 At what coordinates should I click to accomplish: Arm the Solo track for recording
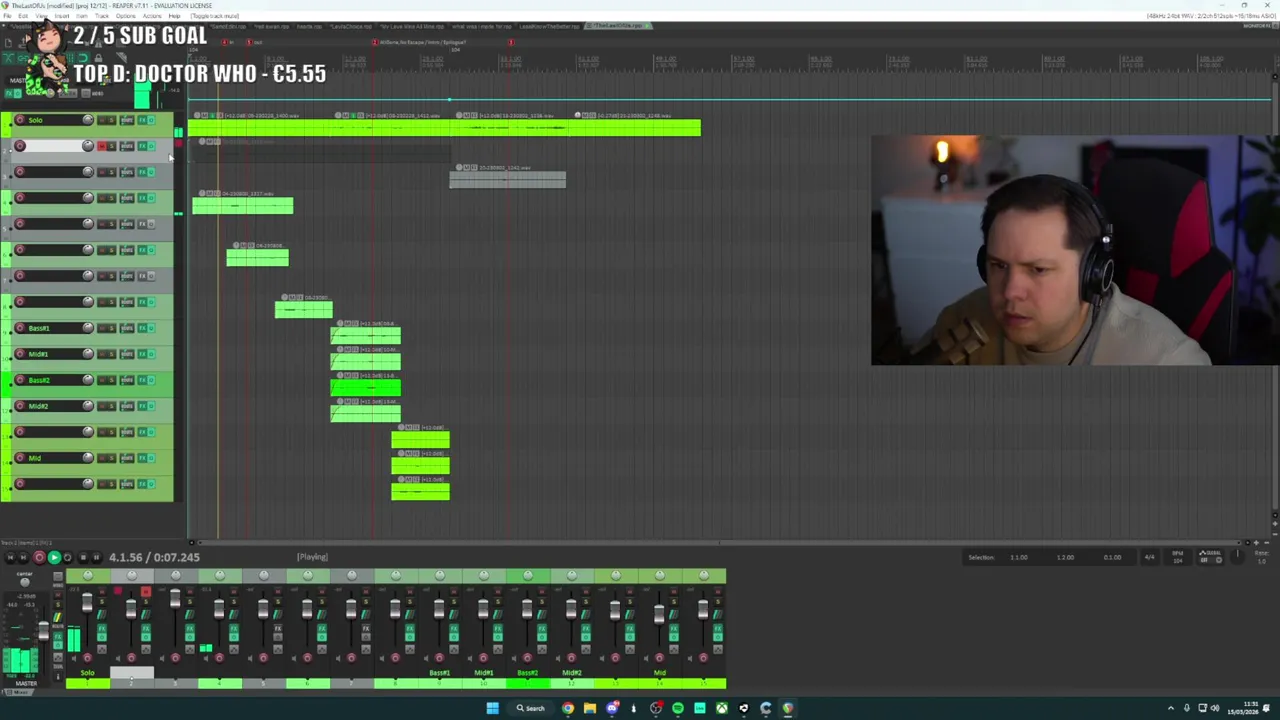(x=19, y=120)
